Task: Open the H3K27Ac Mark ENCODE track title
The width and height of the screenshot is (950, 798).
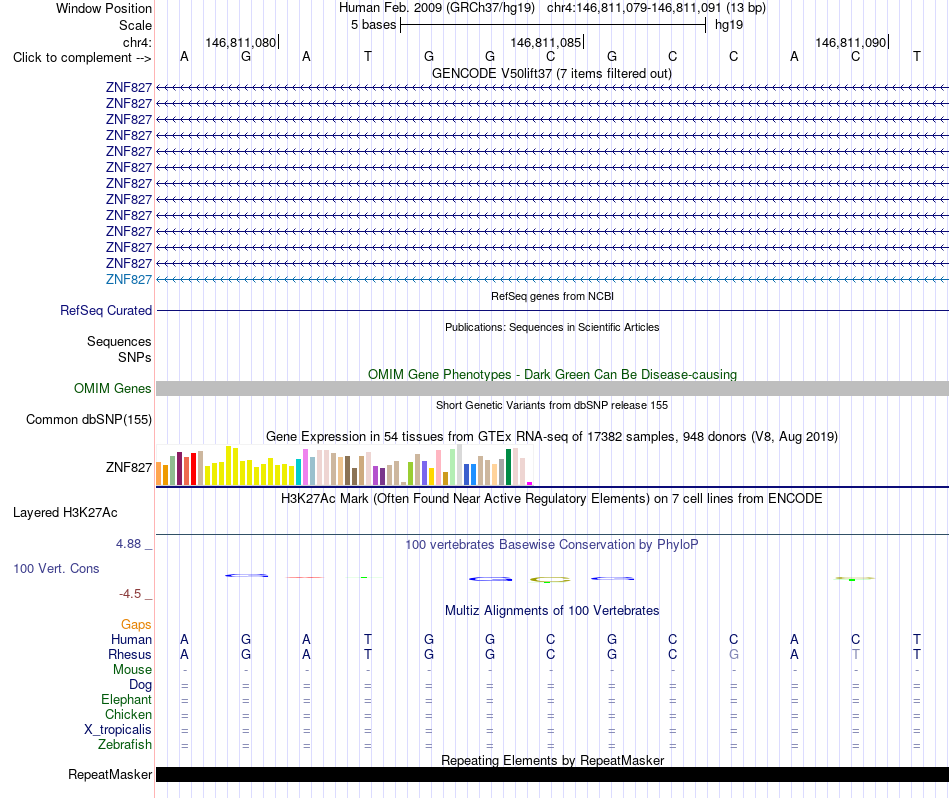Action: (x=552, y=499)
